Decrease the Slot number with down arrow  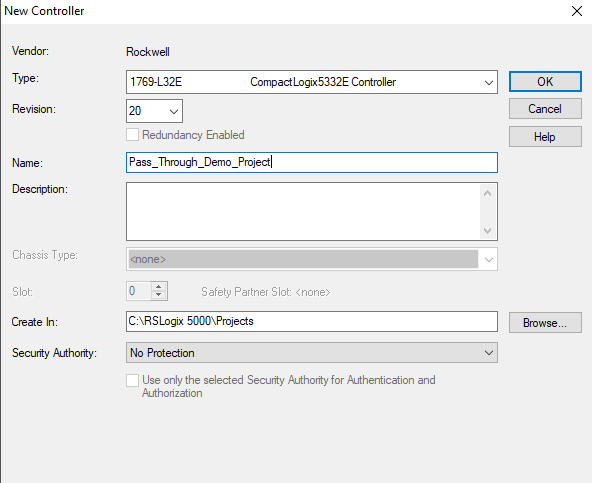point(159,295)
